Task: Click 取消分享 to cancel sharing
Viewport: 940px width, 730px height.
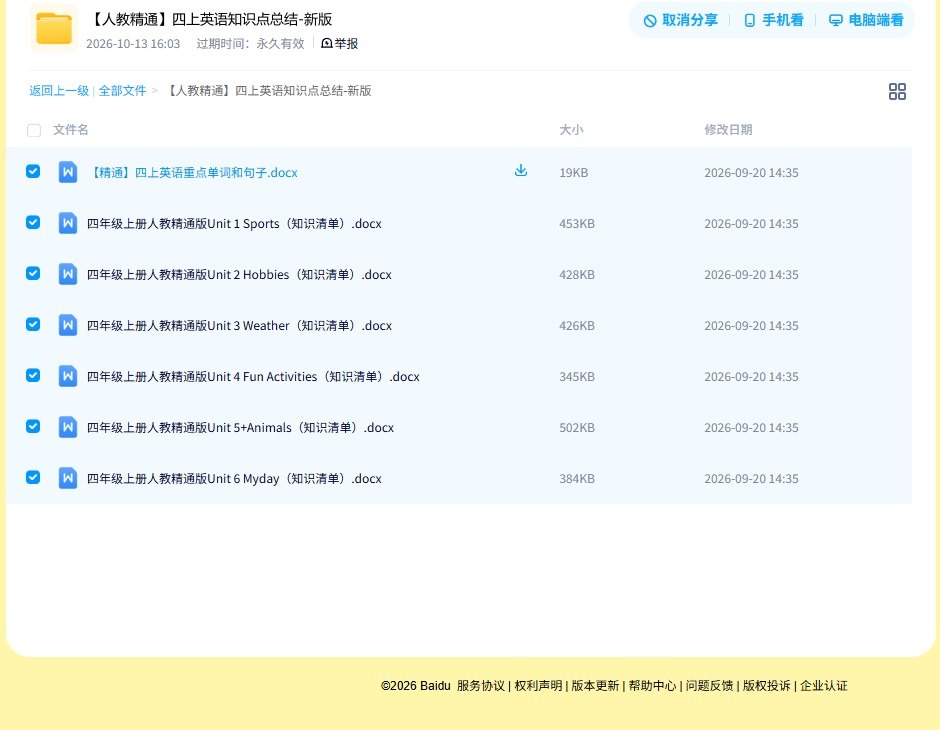Action: click(x=680, y=20)
